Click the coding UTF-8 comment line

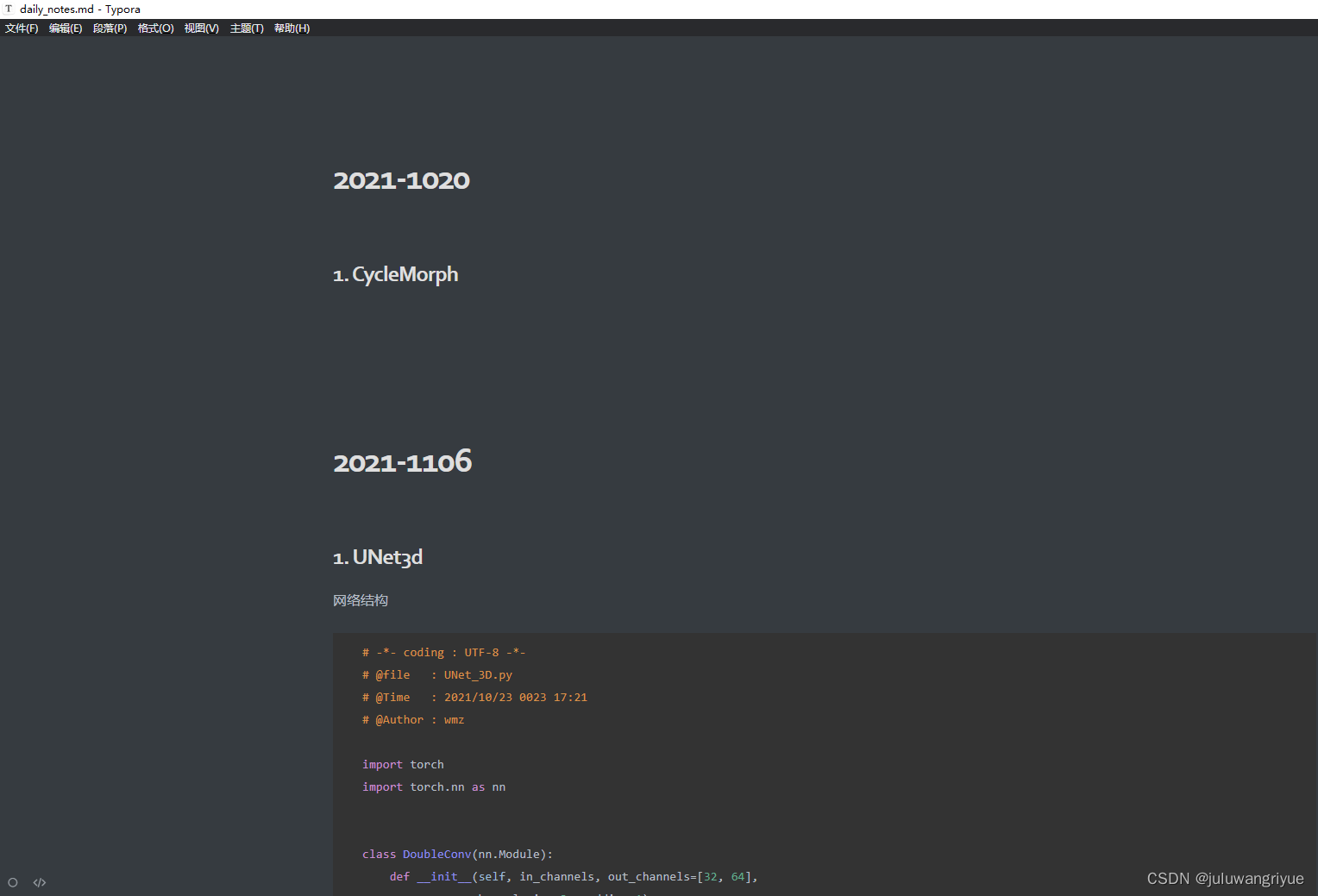pos(443,653)
